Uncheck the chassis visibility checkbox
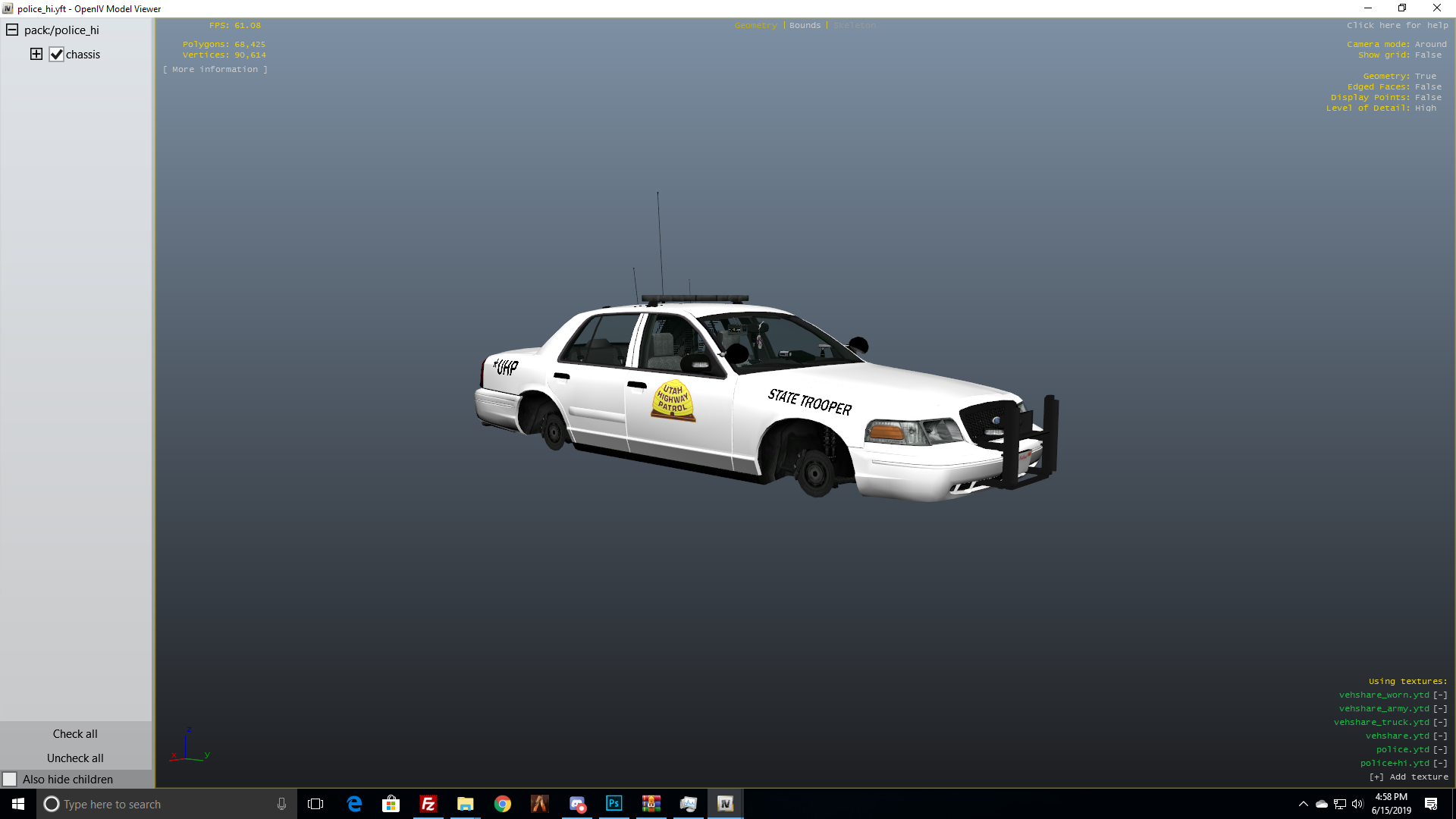Screen dimensions: 1456x819 (x=56, y=55)
